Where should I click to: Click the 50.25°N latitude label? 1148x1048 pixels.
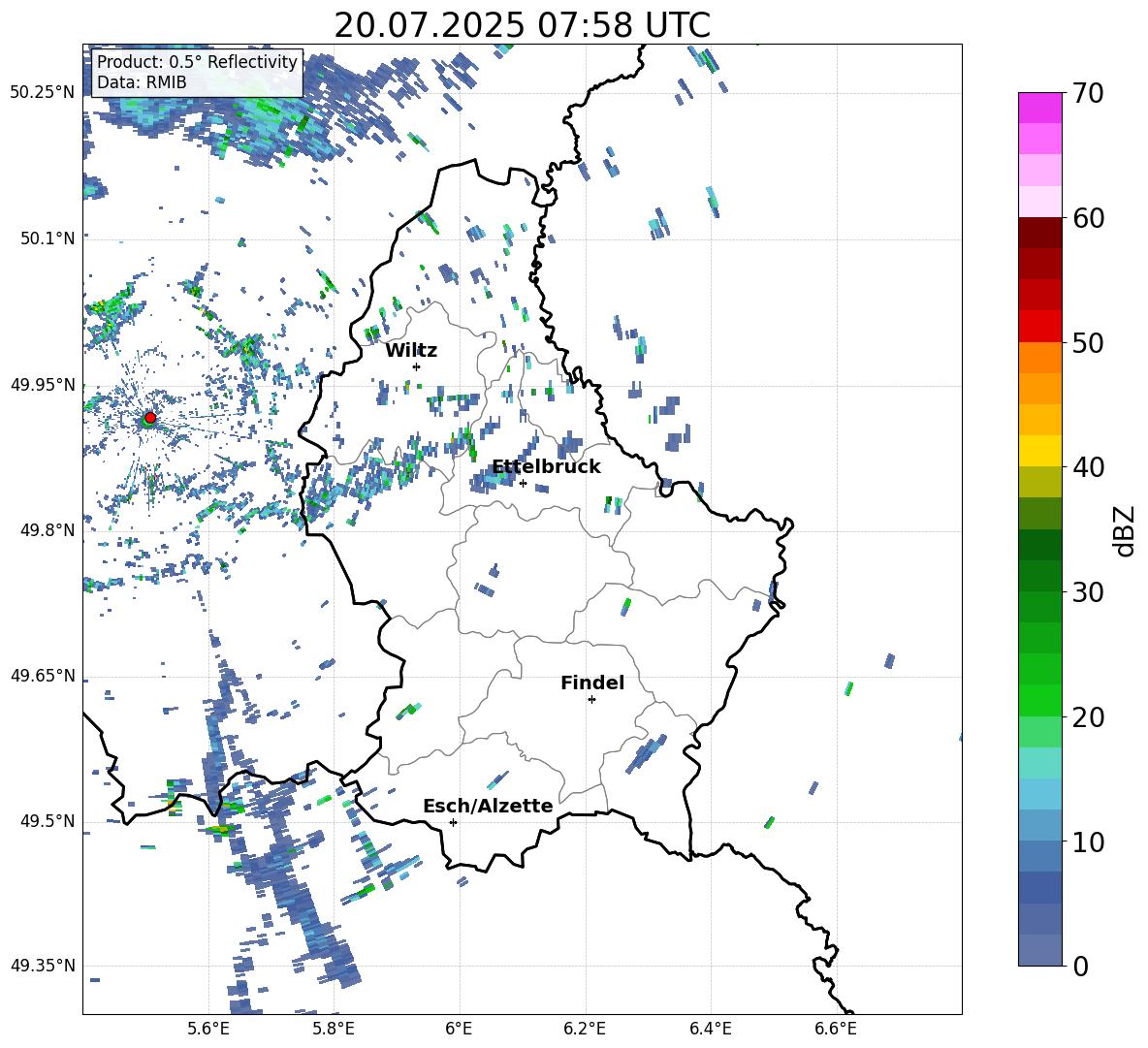pos(43,92)
